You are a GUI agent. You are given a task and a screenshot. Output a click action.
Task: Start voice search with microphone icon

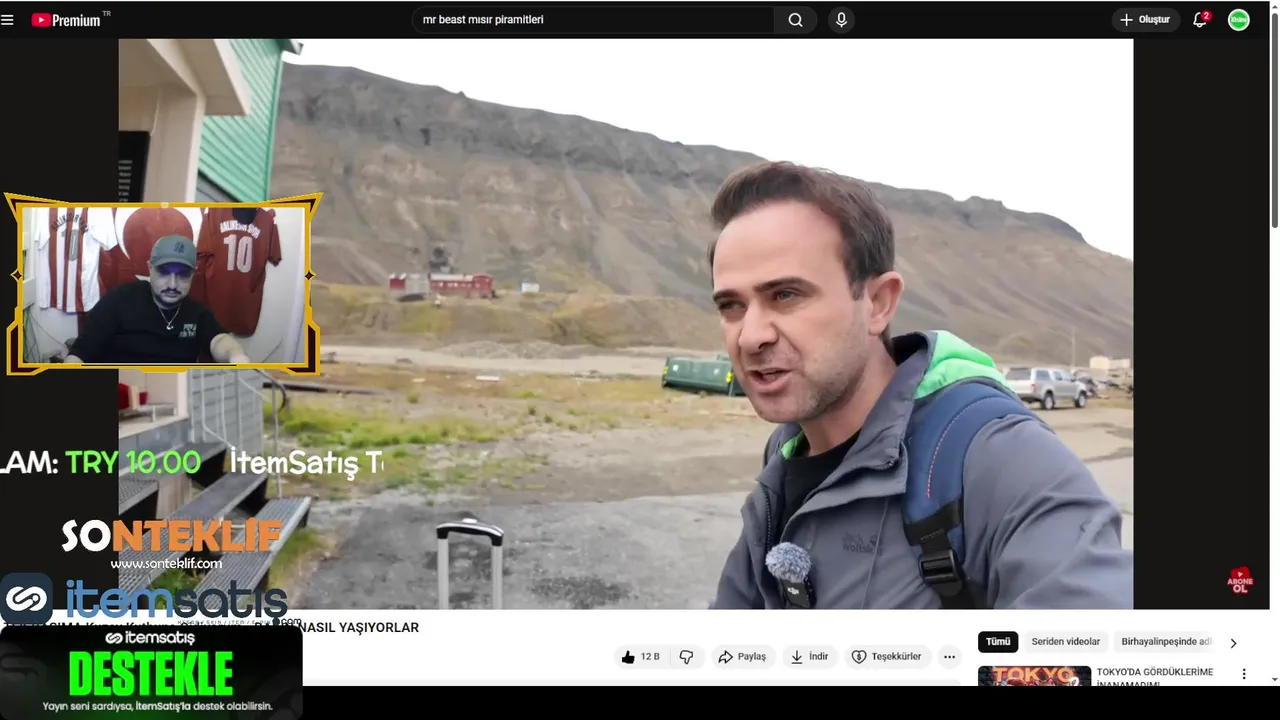click(x=841, y=20)
